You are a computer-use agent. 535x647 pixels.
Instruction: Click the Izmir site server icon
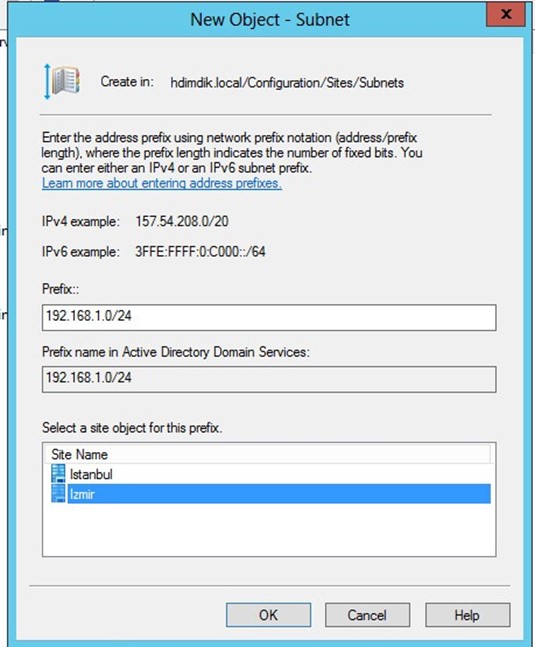[x=58, y=493]
